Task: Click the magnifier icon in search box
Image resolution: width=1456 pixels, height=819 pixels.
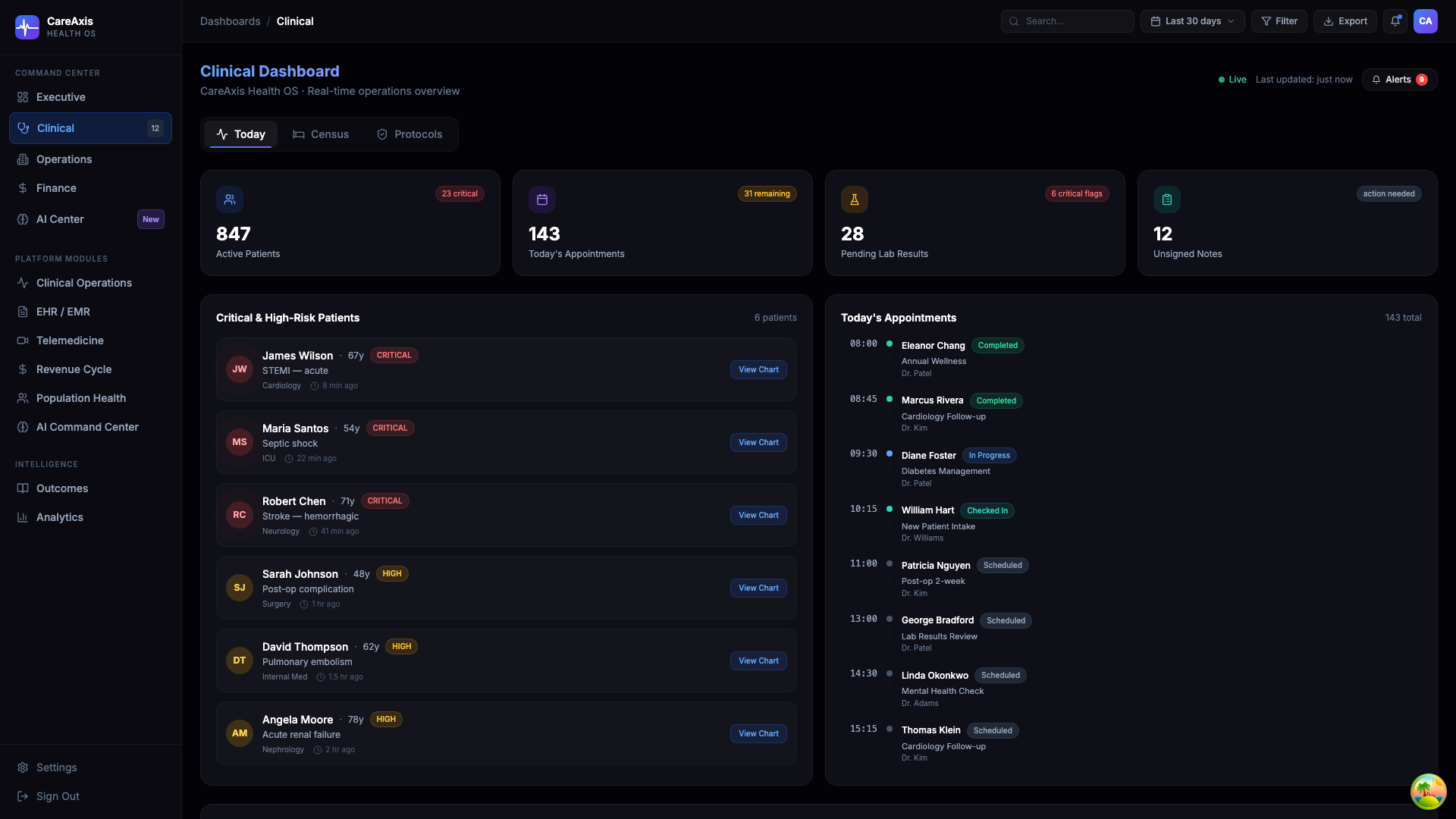Action: (x=1014, y=21)
